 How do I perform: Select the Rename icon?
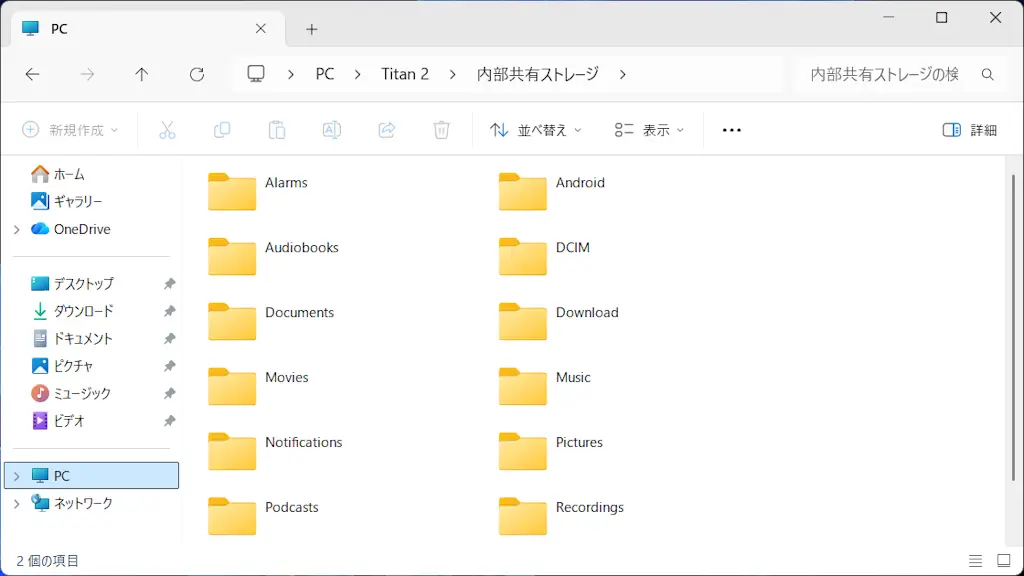pyautogui.click(x=332, y=129)
